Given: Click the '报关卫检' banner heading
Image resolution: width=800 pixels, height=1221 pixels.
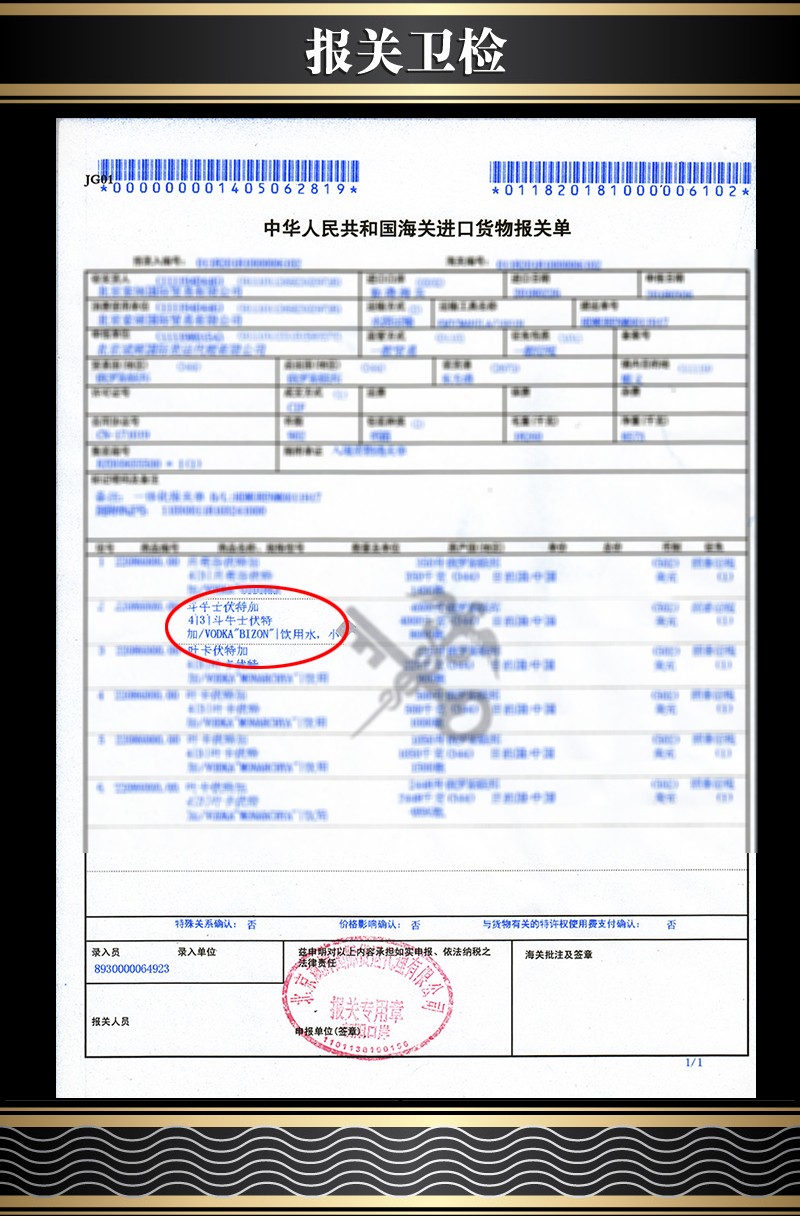Looking at the screenshot, I should click(x=405, y=50).
